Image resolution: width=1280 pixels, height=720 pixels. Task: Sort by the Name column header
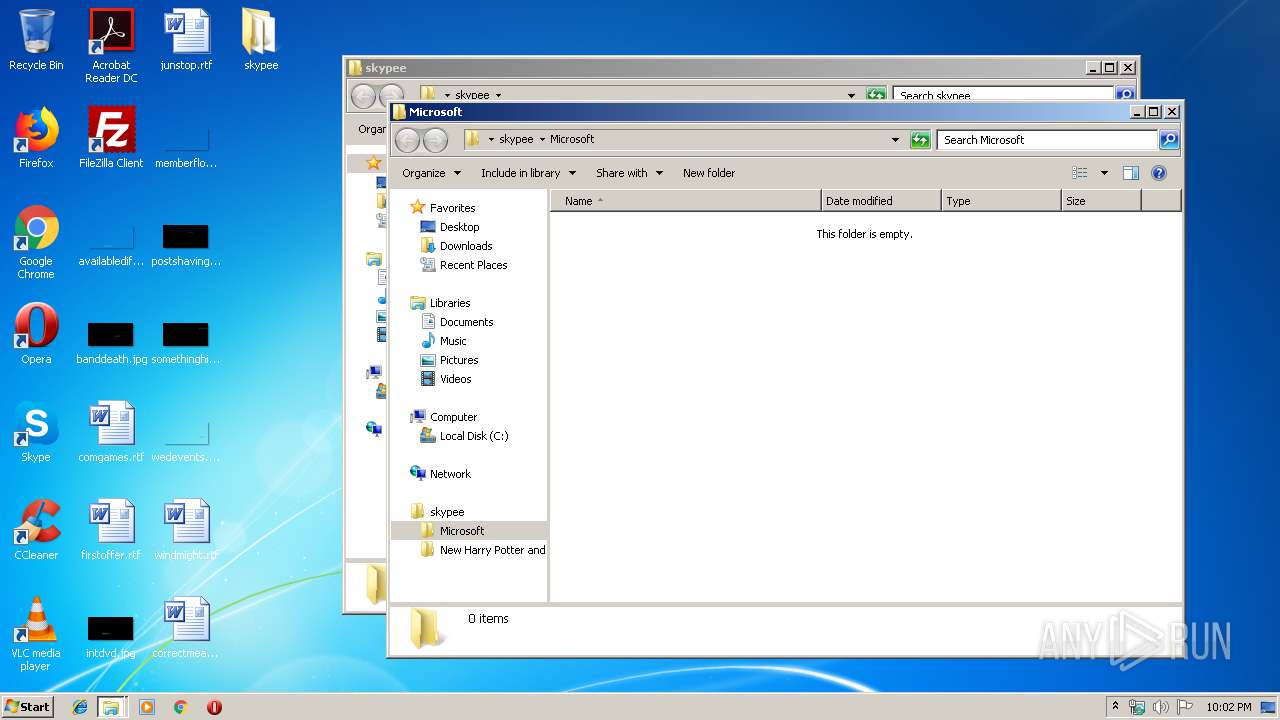point(685,201)
